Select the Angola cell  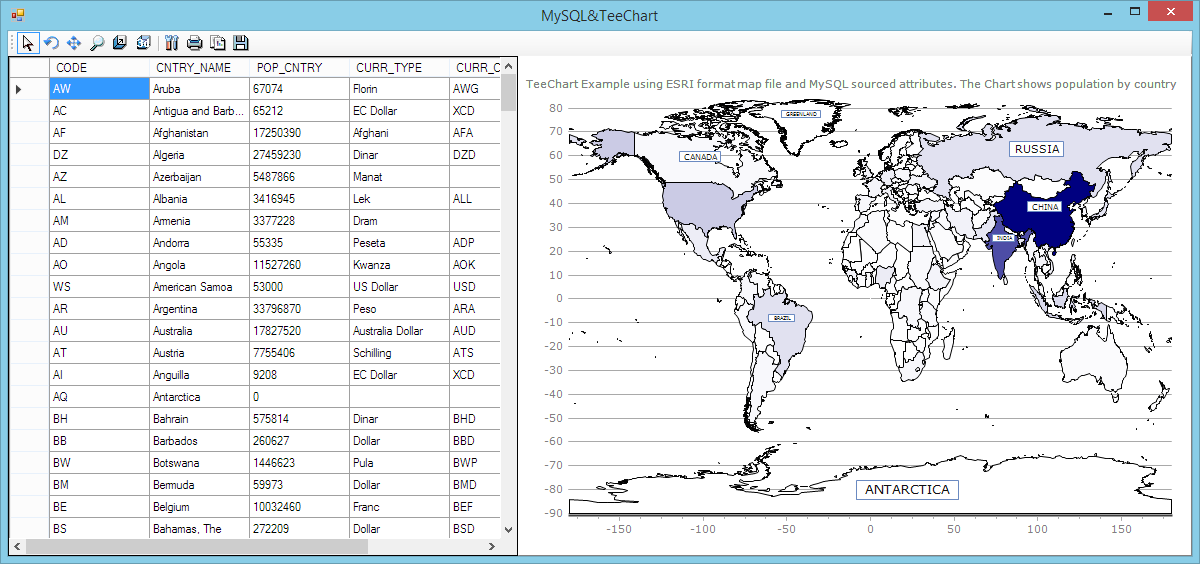199,265
